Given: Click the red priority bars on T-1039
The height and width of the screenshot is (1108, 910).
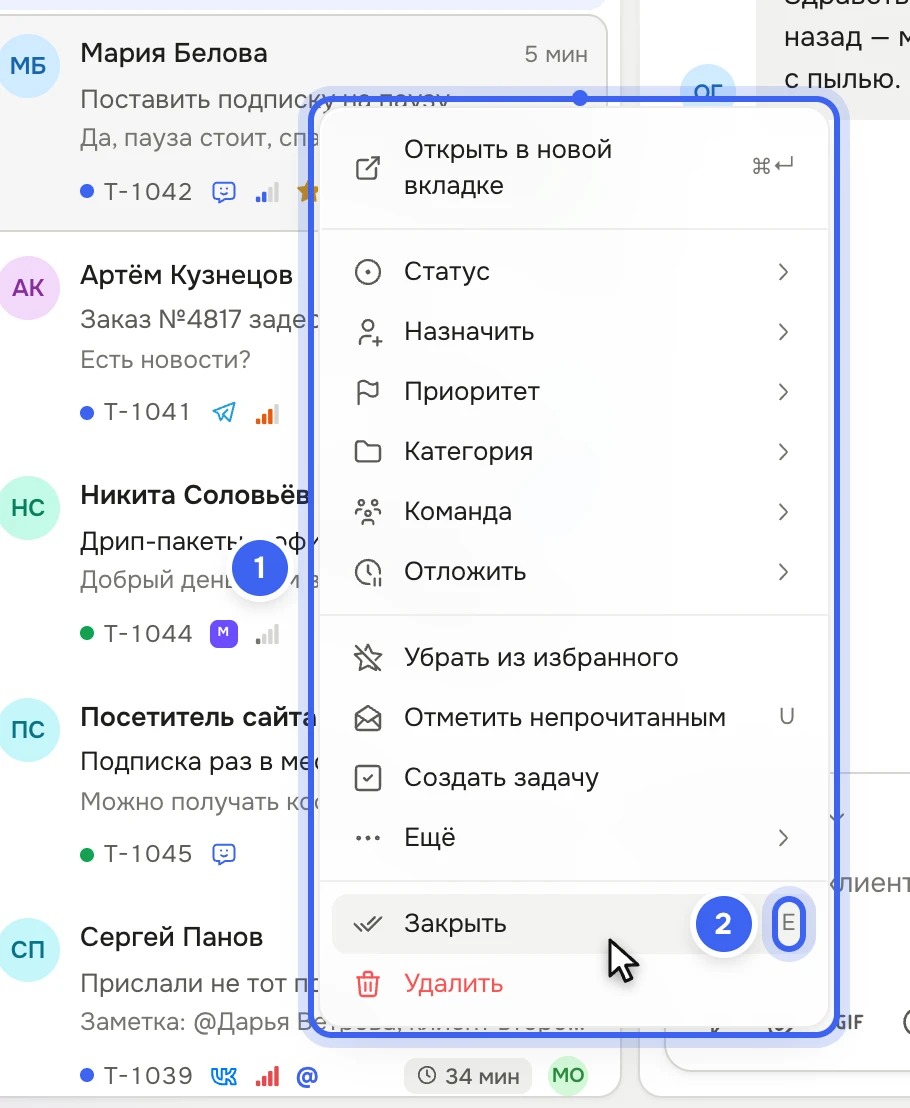Looking at the screenshot, I should coord(267,1075).
